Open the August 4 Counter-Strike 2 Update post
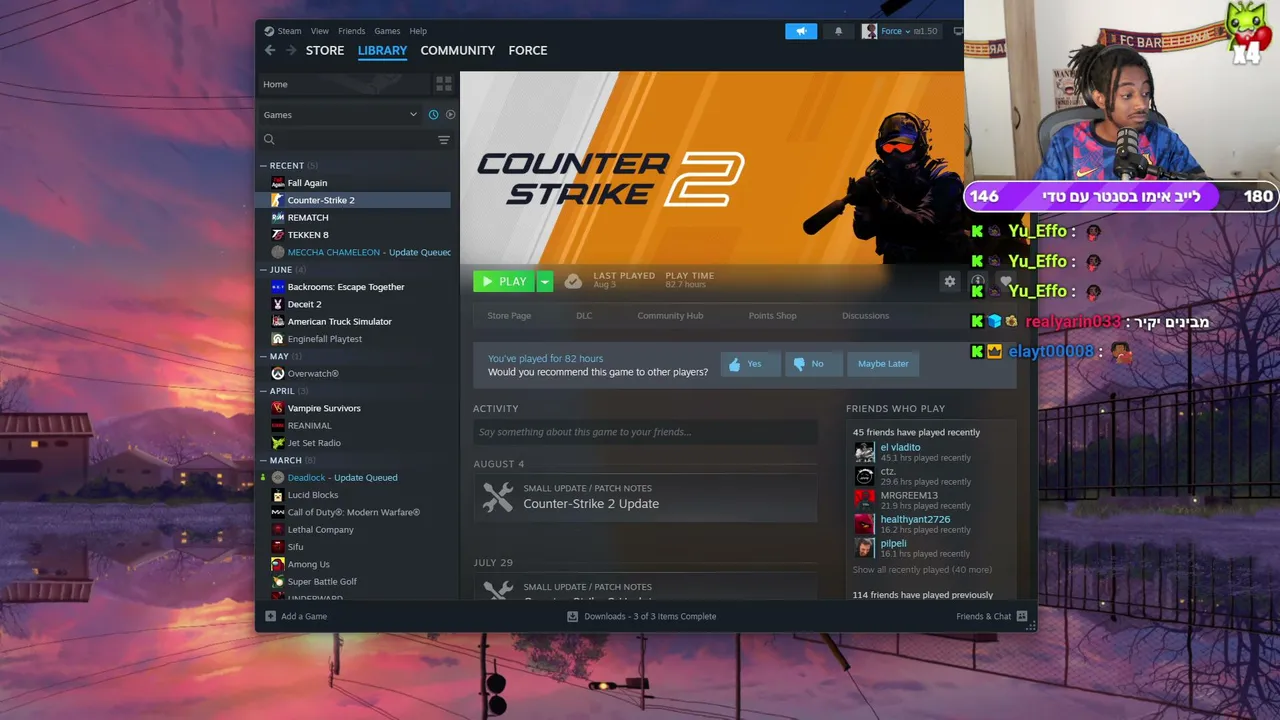Screen dimensions: 1280x720 [x=645, y=497]
